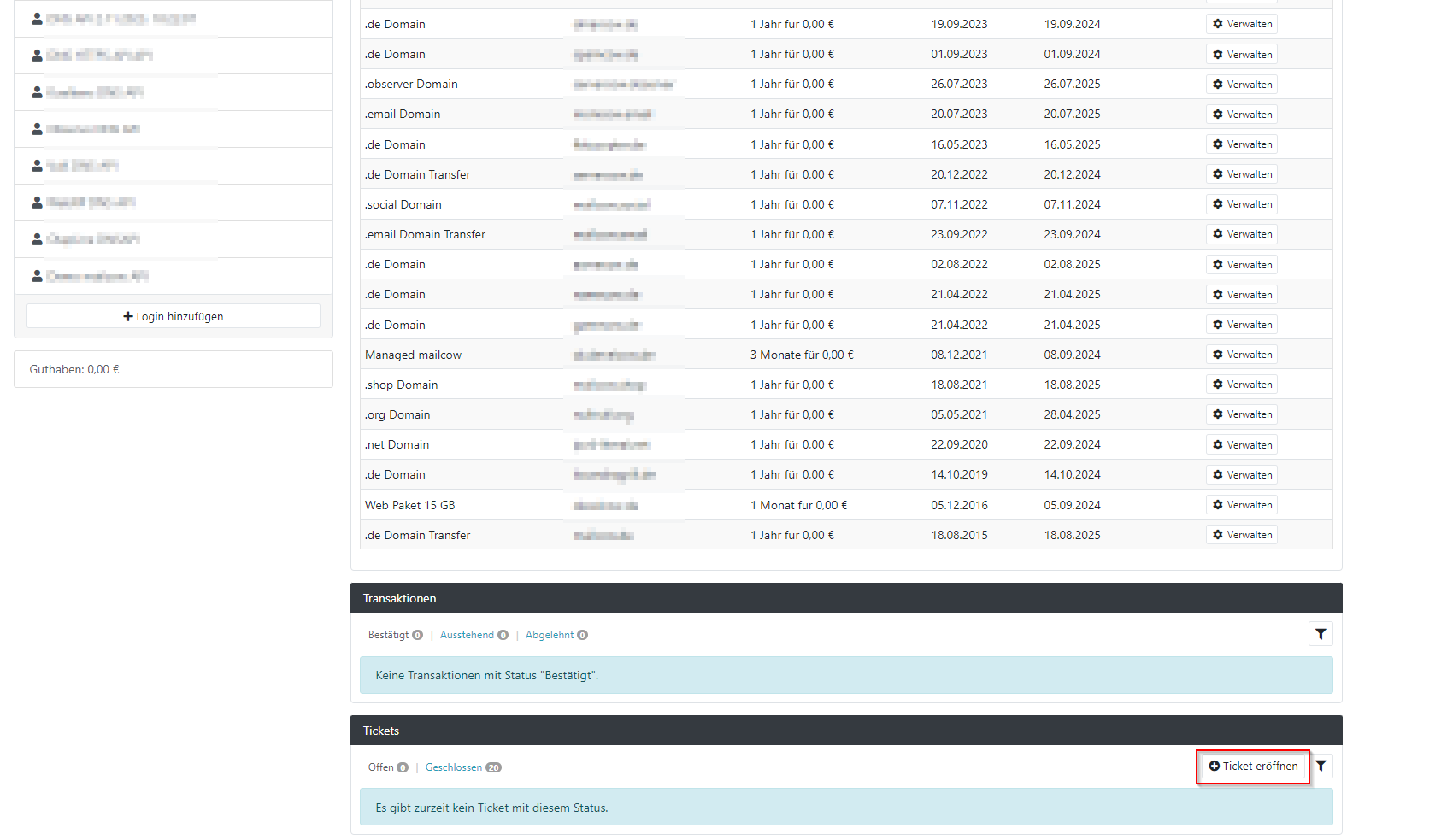Manage .de Domain Transfer expiring 20.12.2024
The width and height of the screenshot is (1453, 840).
point(1242,174)
